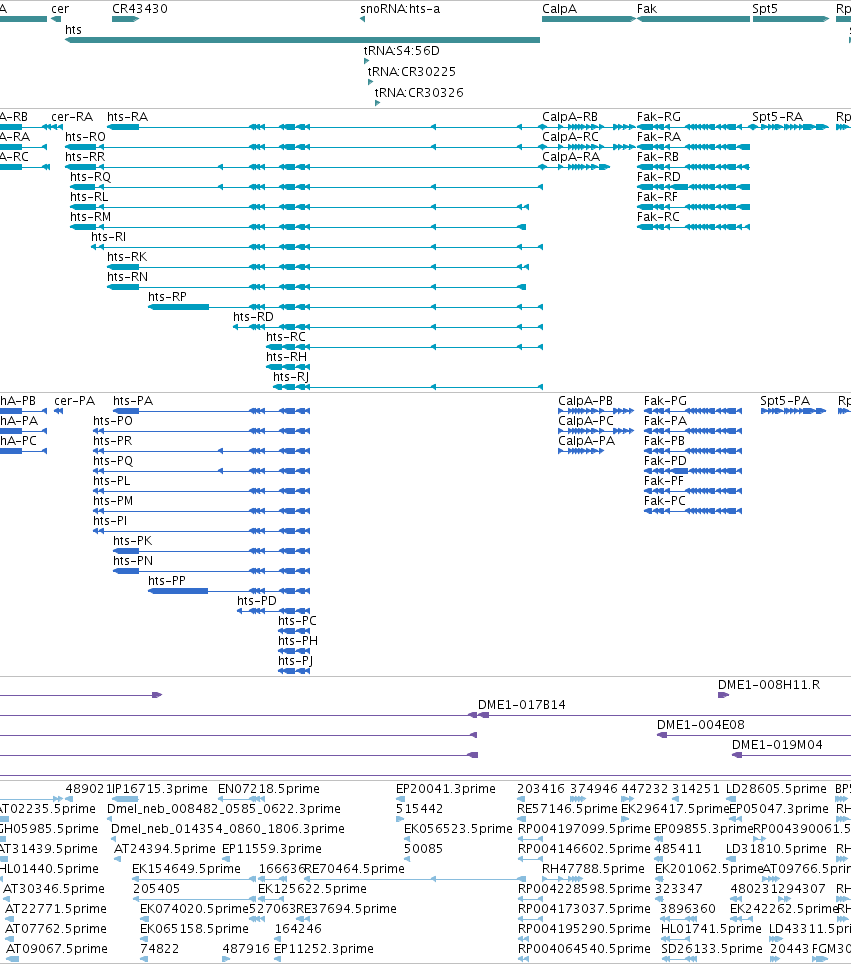Select the Spt5-PA protein label
The height and width of the screenshot is (964, 851).
785,401
